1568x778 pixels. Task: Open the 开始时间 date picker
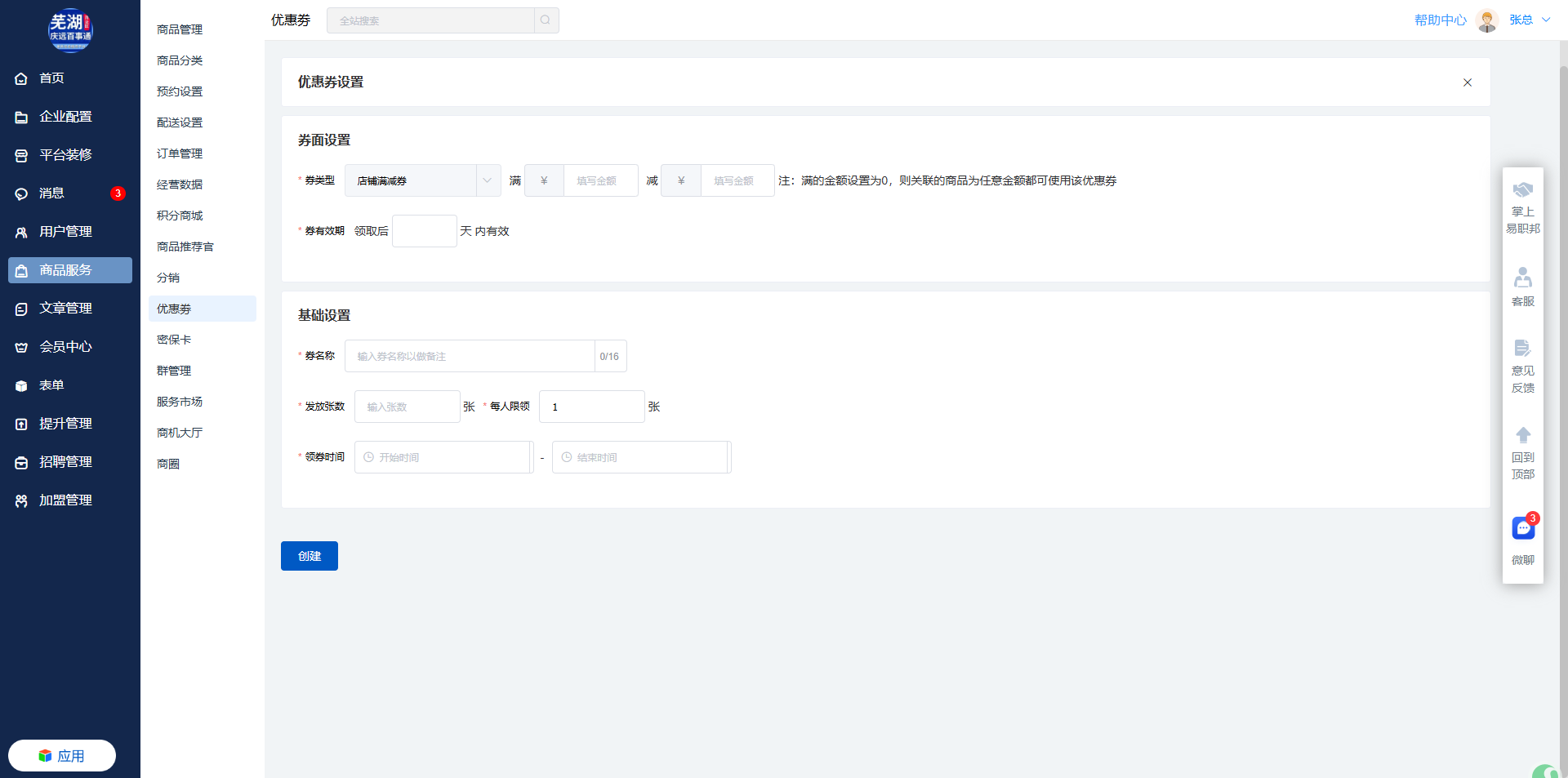[443, 457]
